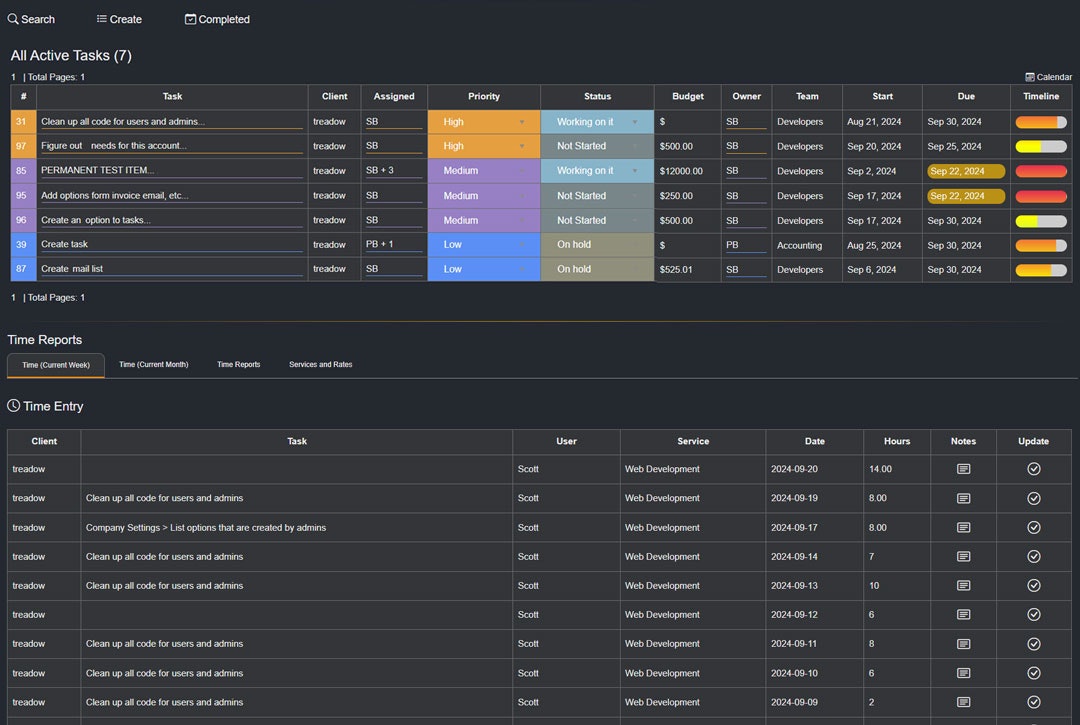Click start date Aug 25, 2024
Screen dimensions: 1080x725
[874, 245]
